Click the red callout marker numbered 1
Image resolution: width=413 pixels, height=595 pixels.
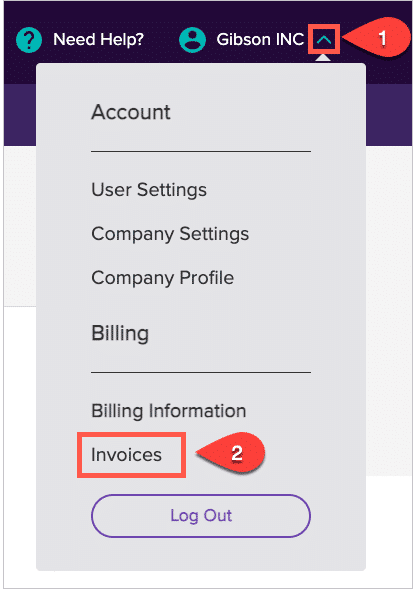[x=378, y=38]
